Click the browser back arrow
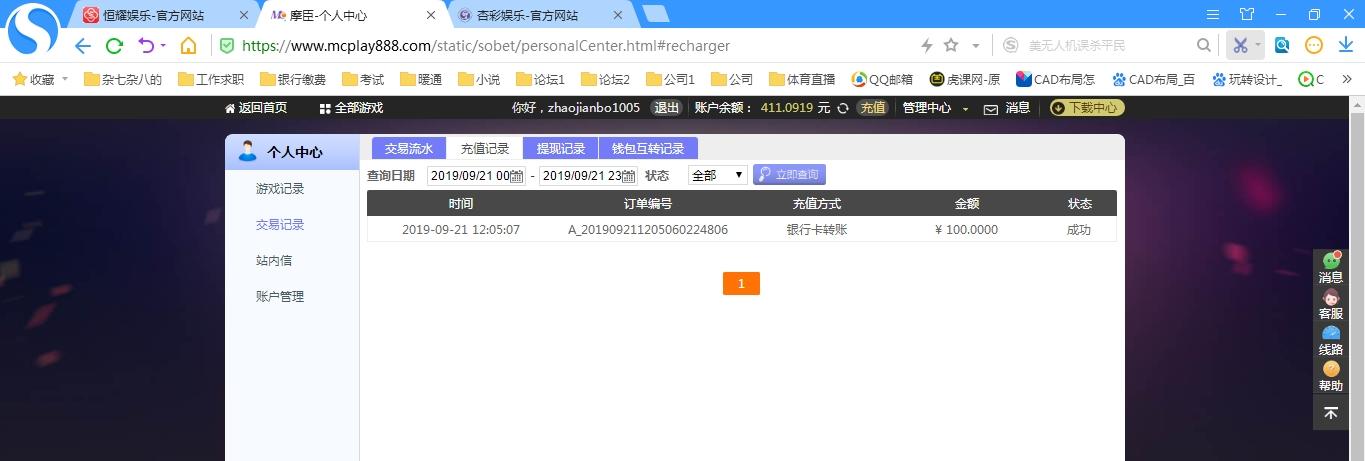Image resolution: width=1365 pixels, height=461 pixels. pyautogui.click(x=83, y=46)
